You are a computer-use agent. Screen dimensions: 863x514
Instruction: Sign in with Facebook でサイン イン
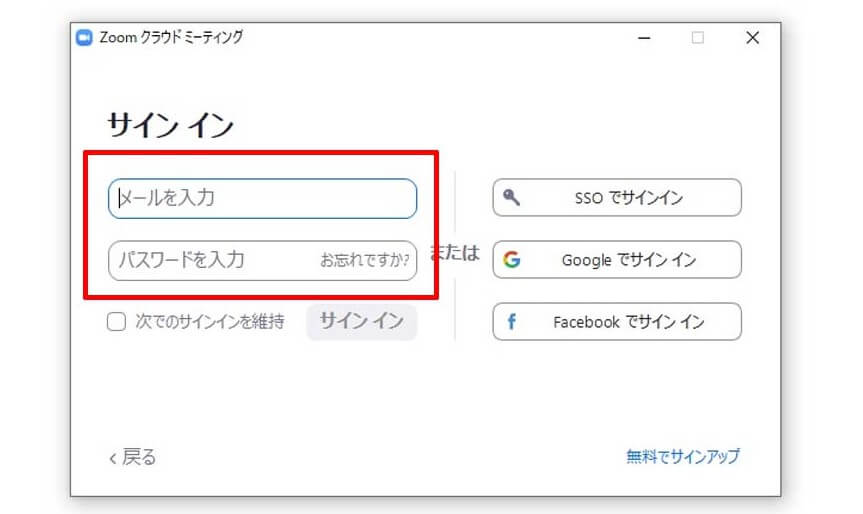tap(617, 321)
